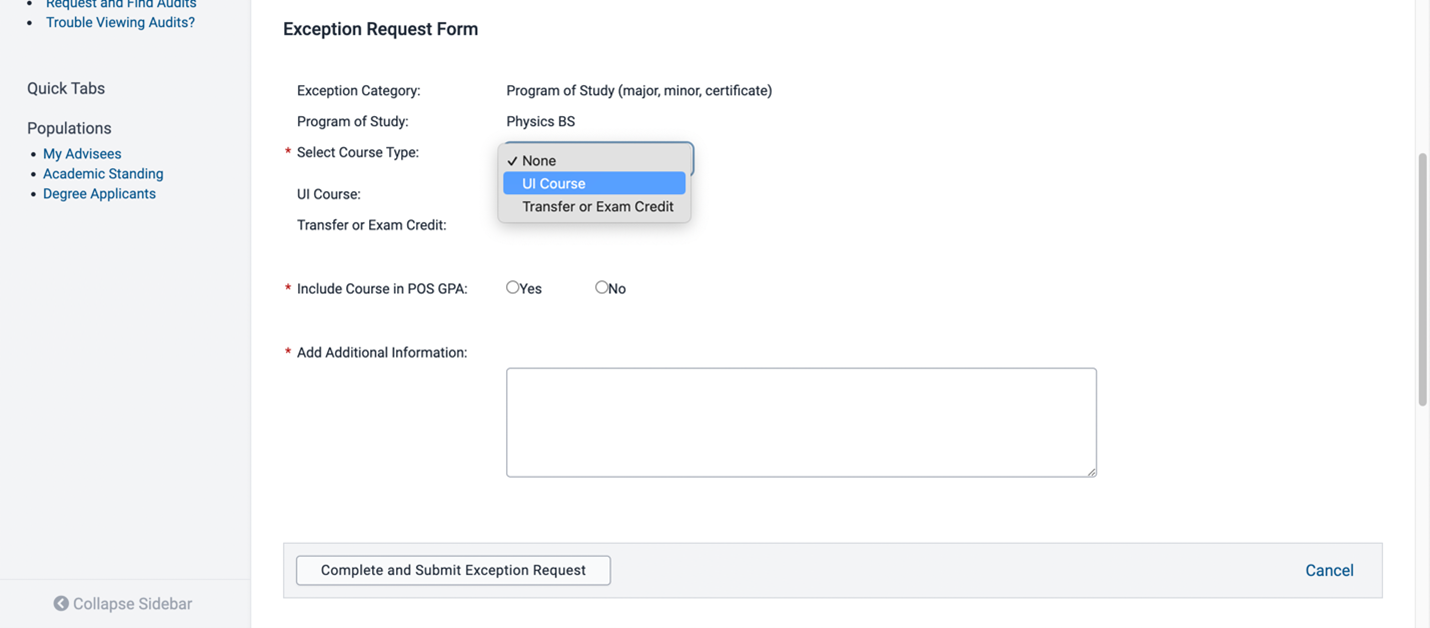The width and height of the screenshot is (1430, 628).
Task: Select the No radio for POS GPA
Action: [x=602, y=288]
